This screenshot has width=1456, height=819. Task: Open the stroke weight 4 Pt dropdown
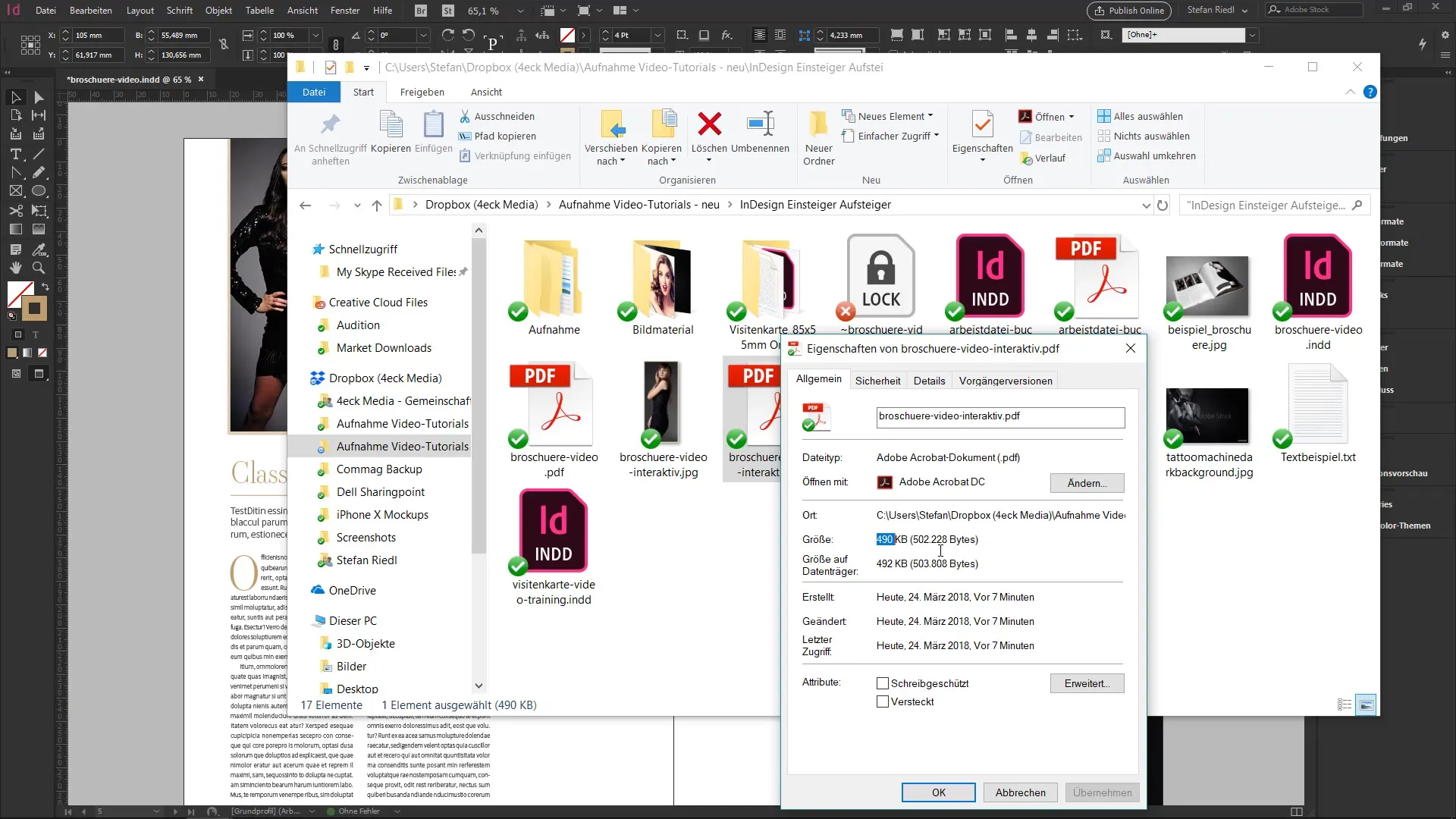[657, 35]
